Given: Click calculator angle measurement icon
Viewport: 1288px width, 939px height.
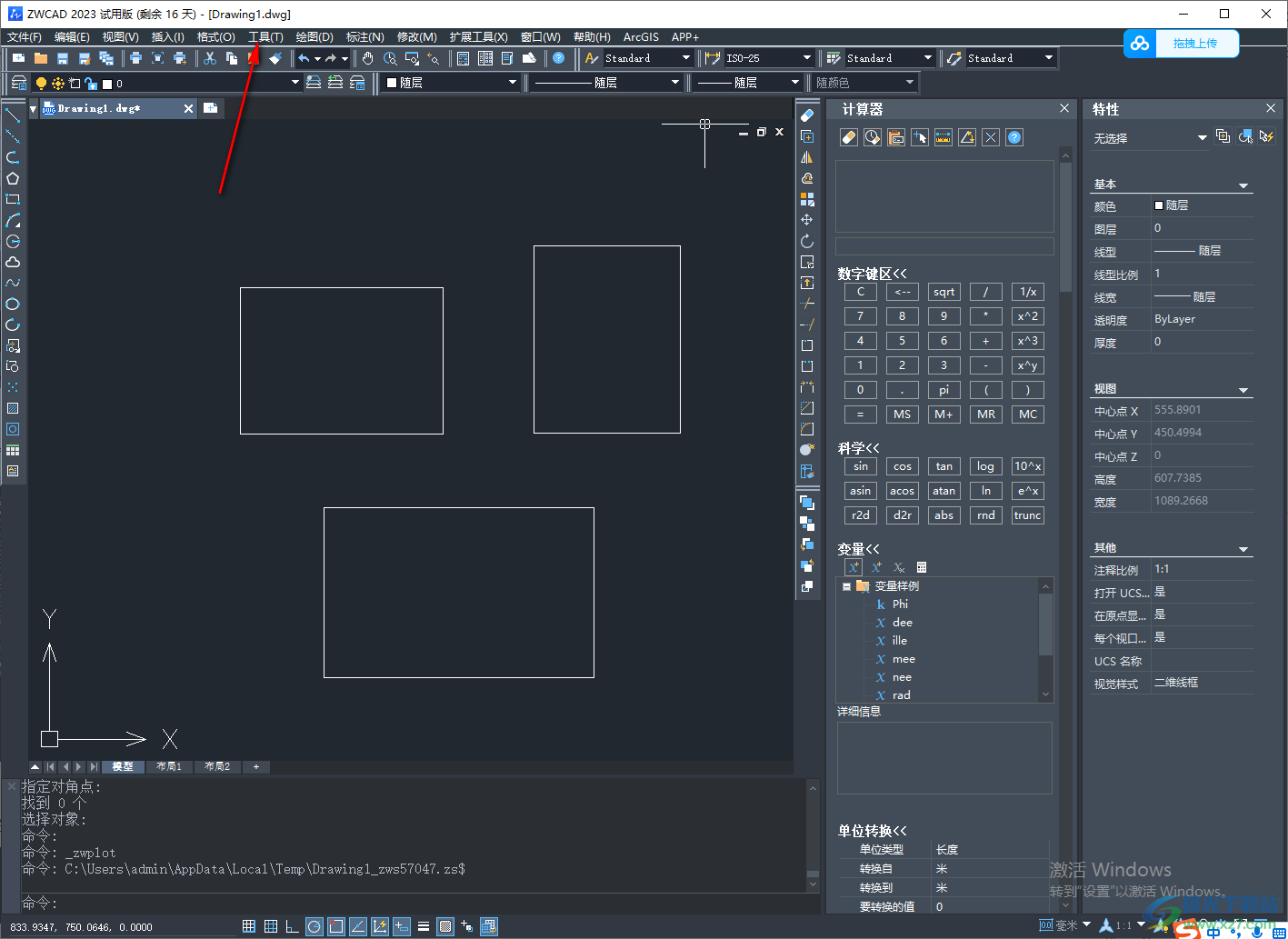Looking at the screenshot, I should click(967, 137).
